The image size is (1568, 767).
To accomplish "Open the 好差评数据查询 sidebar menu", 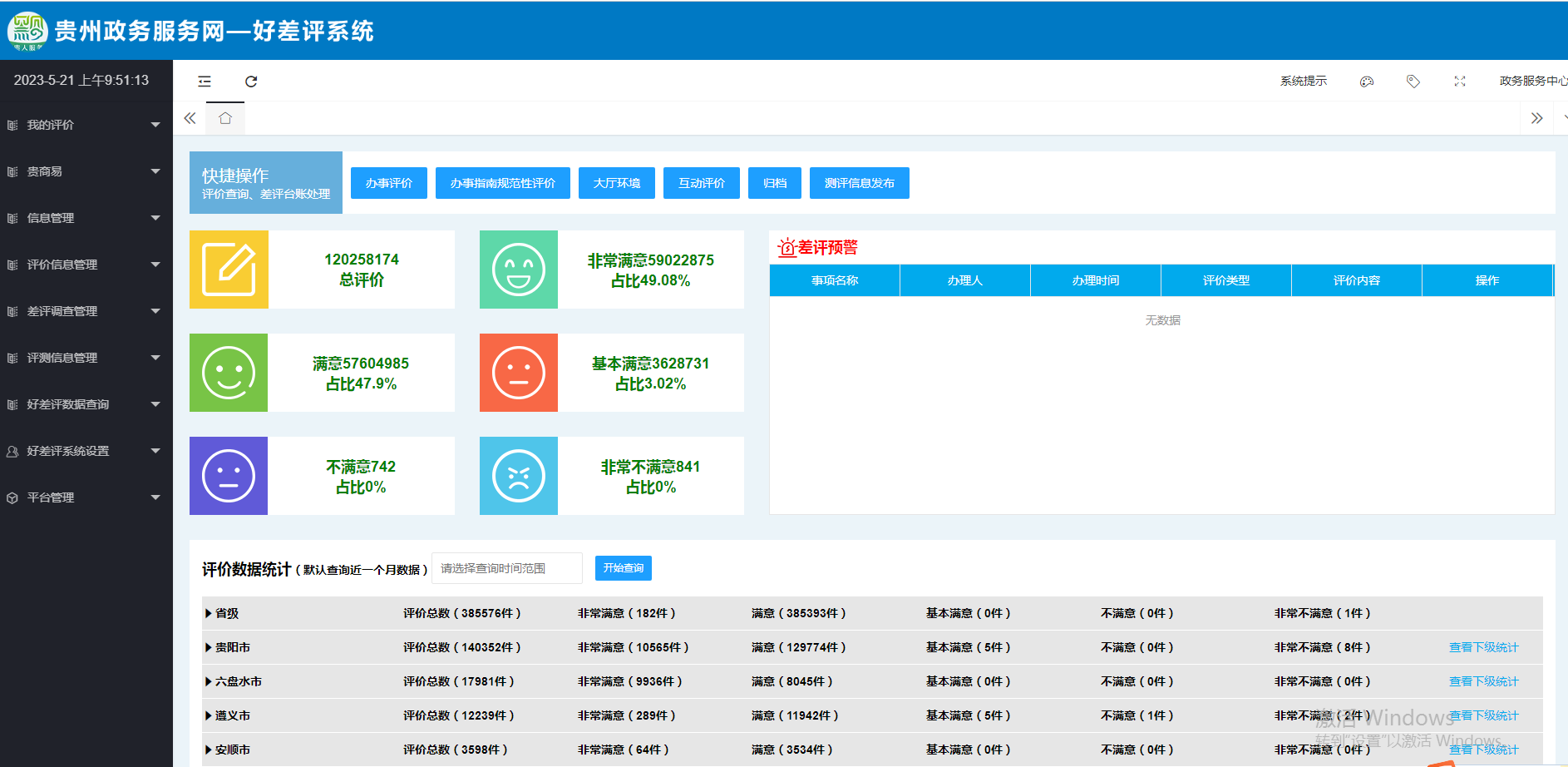I will [x=86, y=404].
